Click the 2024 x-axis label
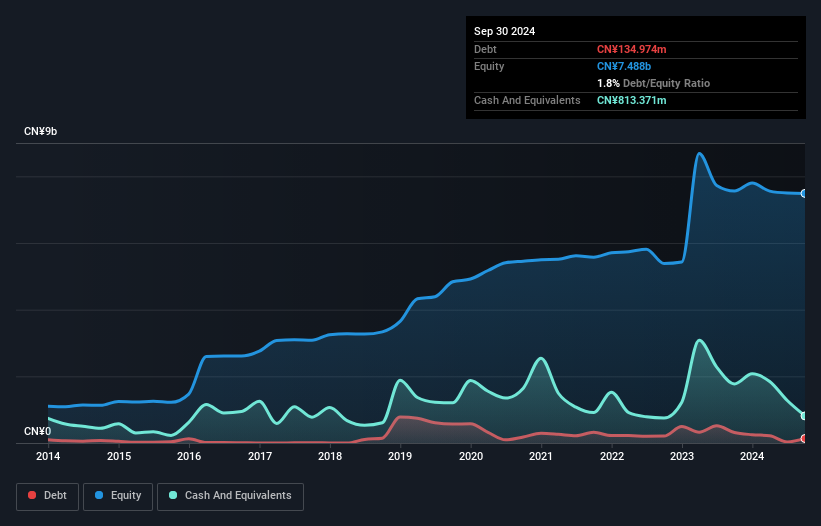Screen dimensions: 821x526 point(752,456)
